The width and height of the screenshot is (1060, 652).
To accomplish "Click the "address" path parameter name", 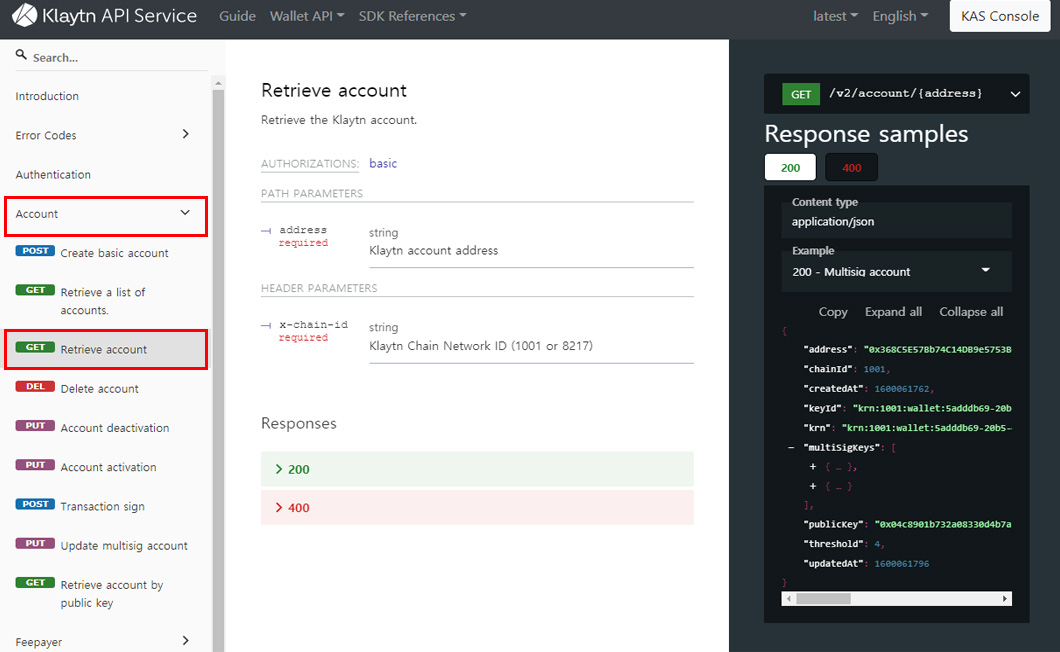I will coord(303,230).
